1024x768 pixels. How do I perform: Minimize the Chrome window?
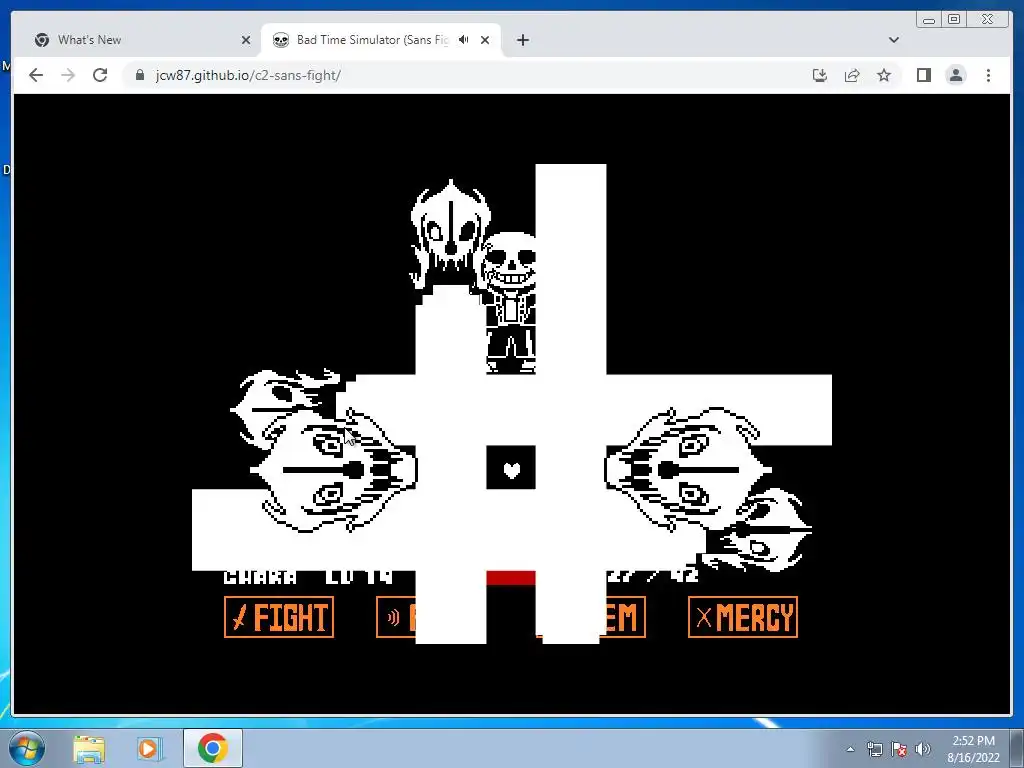929,20
